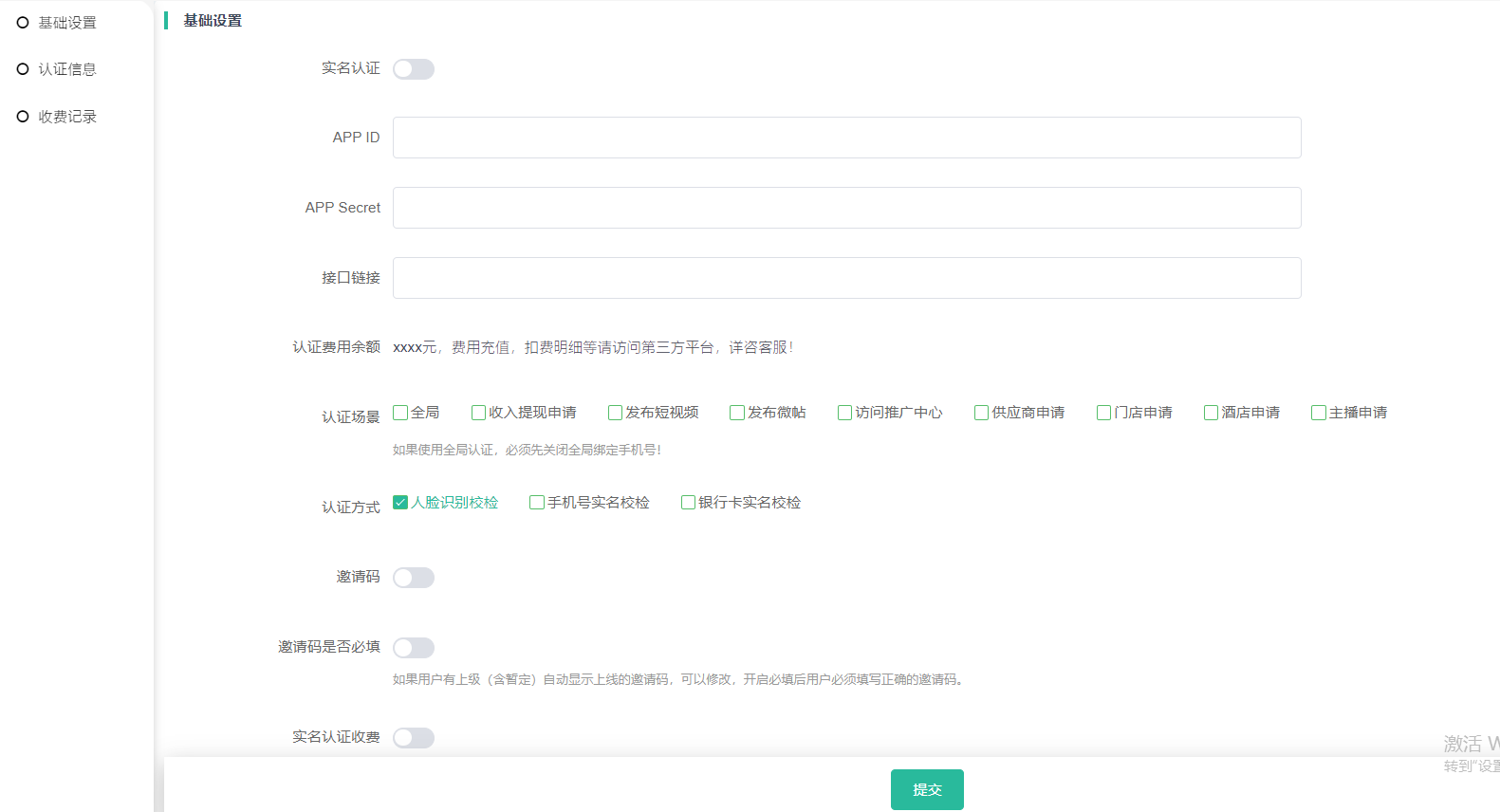Open 认证信息 sidebar item
Screen dimensions: 1500x812
tap(66, 69)
